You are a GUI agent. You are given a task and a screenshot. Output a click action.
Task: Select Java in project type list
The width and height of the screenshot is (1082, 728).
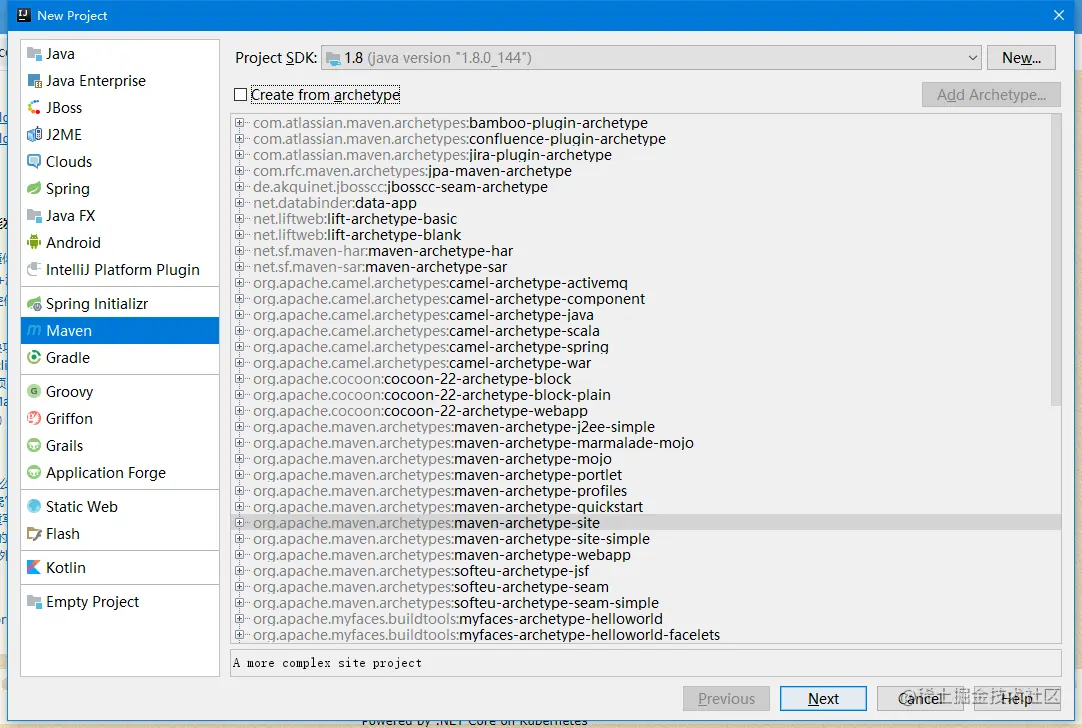[120, 54]
